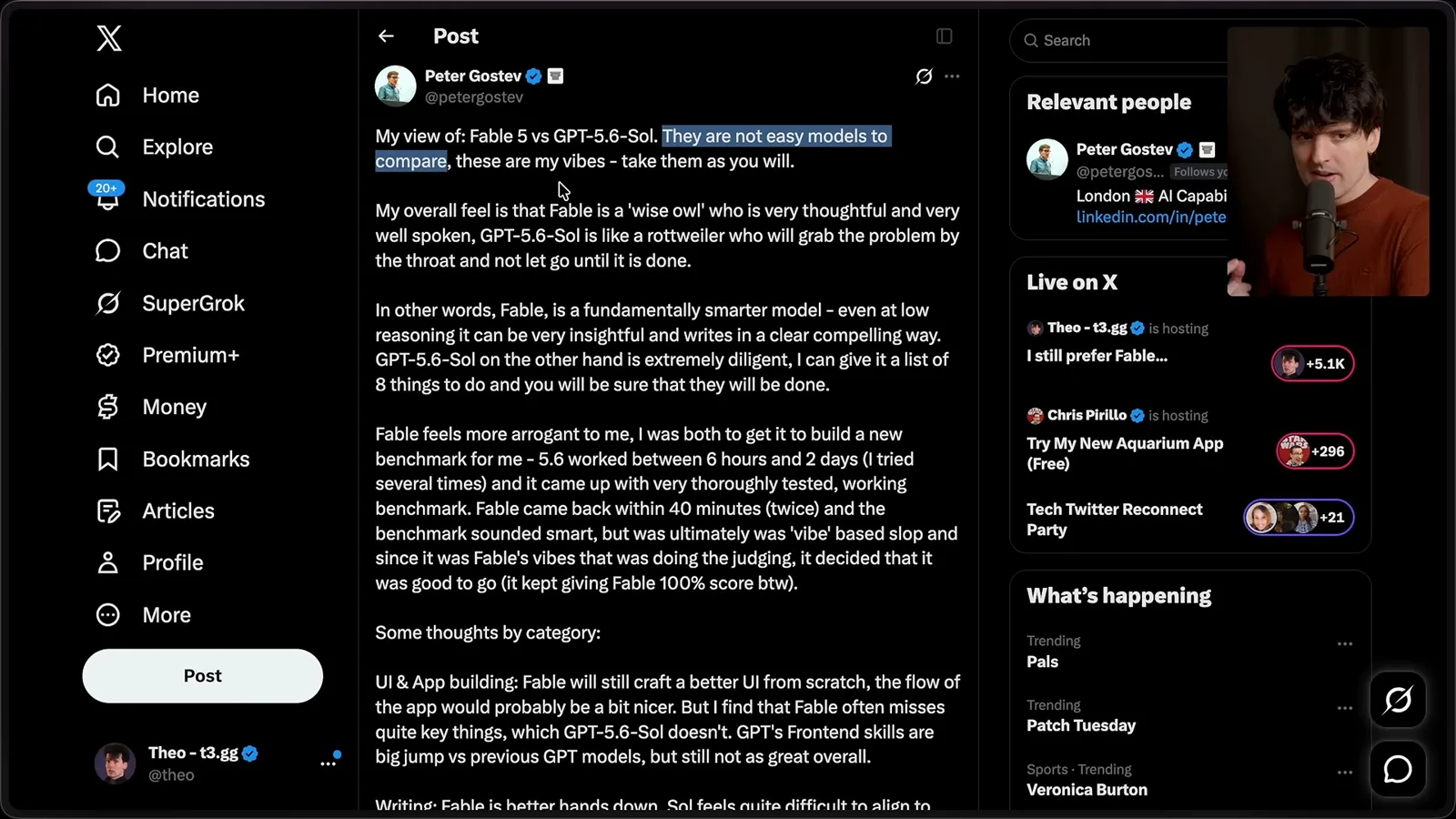Join Theo's live 'I still prefer Fable...'

tap(1097, 356)
